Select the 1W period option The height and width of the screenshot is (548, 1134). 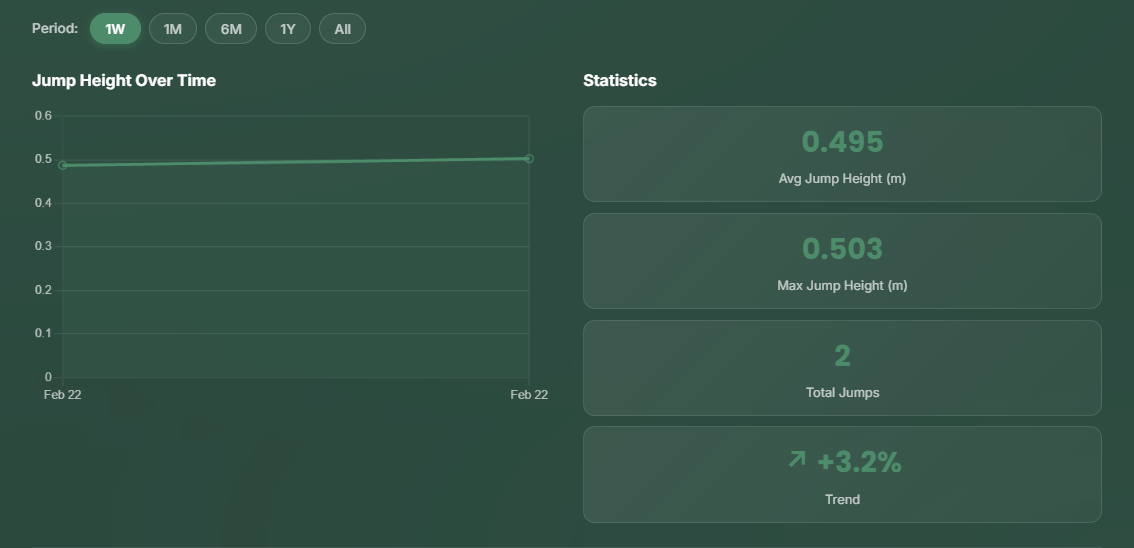click(115, 29)
